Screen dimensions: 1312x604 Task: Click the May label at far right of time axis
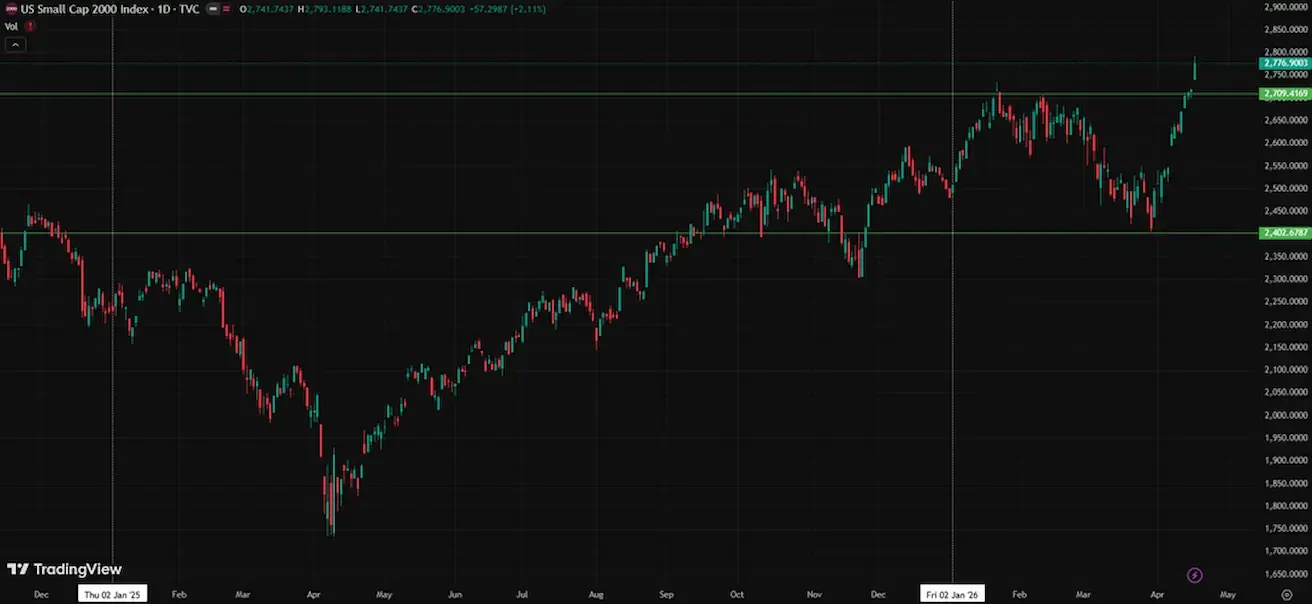(x=1228, y=594)
